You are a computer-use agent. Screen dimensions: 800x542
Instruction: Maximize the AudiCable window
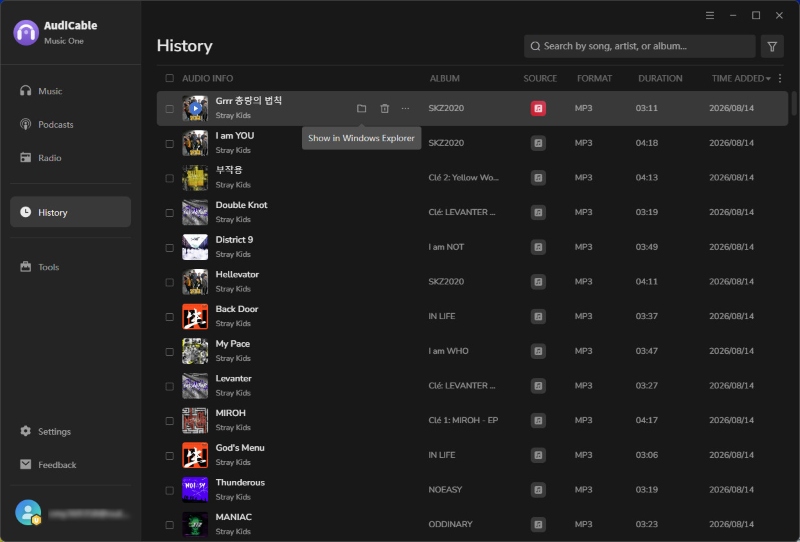point(756,15)
